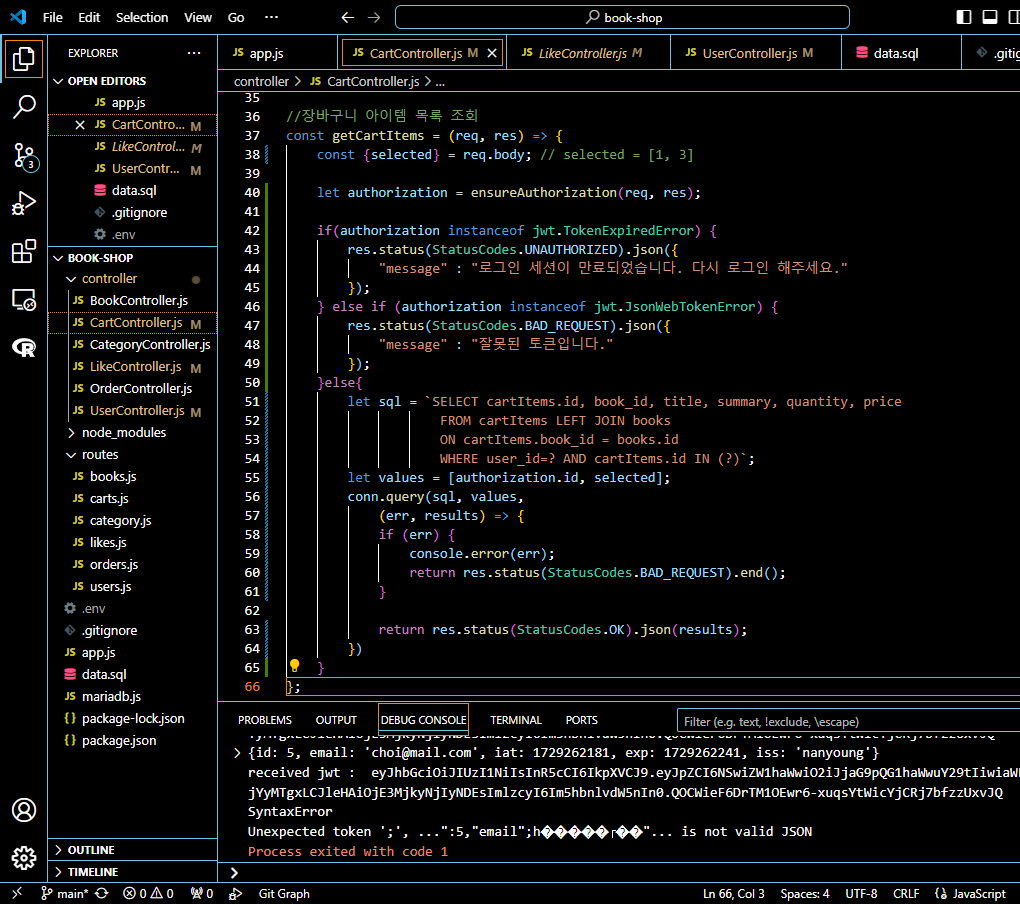Open package-lock.json in explorer tree
Image resolution: width=1020 pixels, height=904 pixels.
tap(133, 719)
